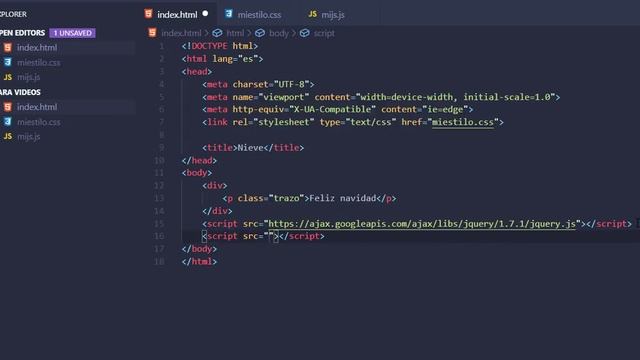The width and height of the screenshot is (640, 360).
Task: Click the script breadcrumb segment
Action: click(x=324, y=33)
